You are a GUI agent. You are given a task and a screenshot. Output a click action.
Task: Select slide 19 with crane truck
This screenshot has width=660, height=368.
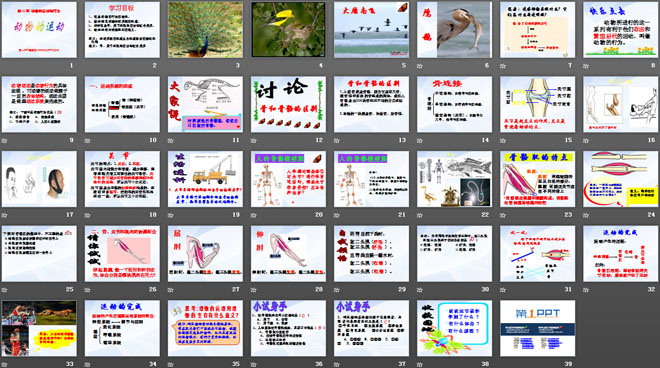205,179
